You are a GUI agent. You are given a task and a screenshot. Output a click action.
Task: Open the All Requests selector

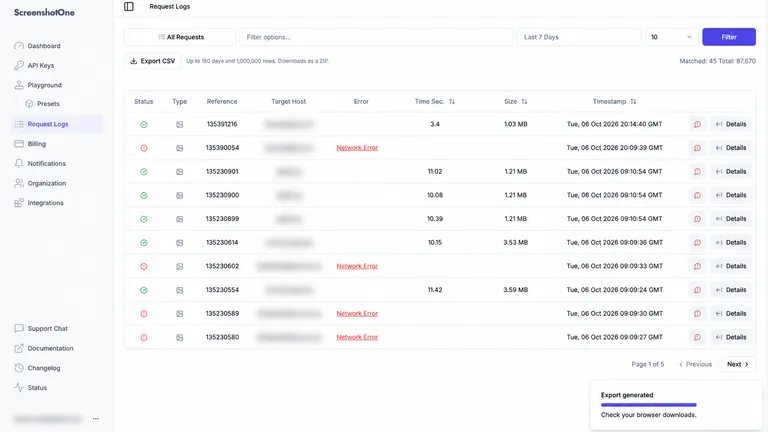click(x=180, y=37)
